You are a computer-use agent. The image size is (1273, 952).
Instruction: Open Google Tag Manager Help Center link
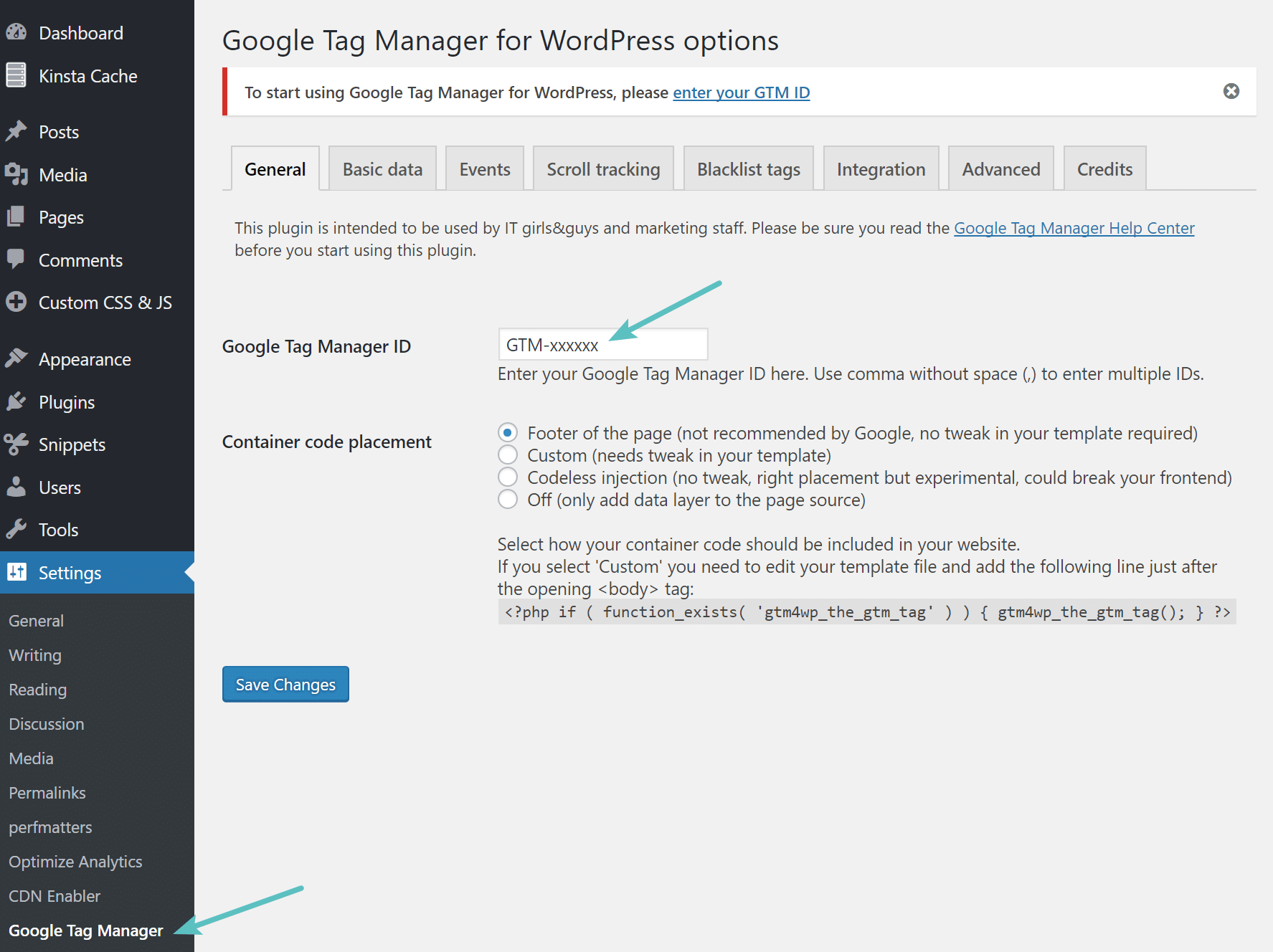pos(1074,228)
